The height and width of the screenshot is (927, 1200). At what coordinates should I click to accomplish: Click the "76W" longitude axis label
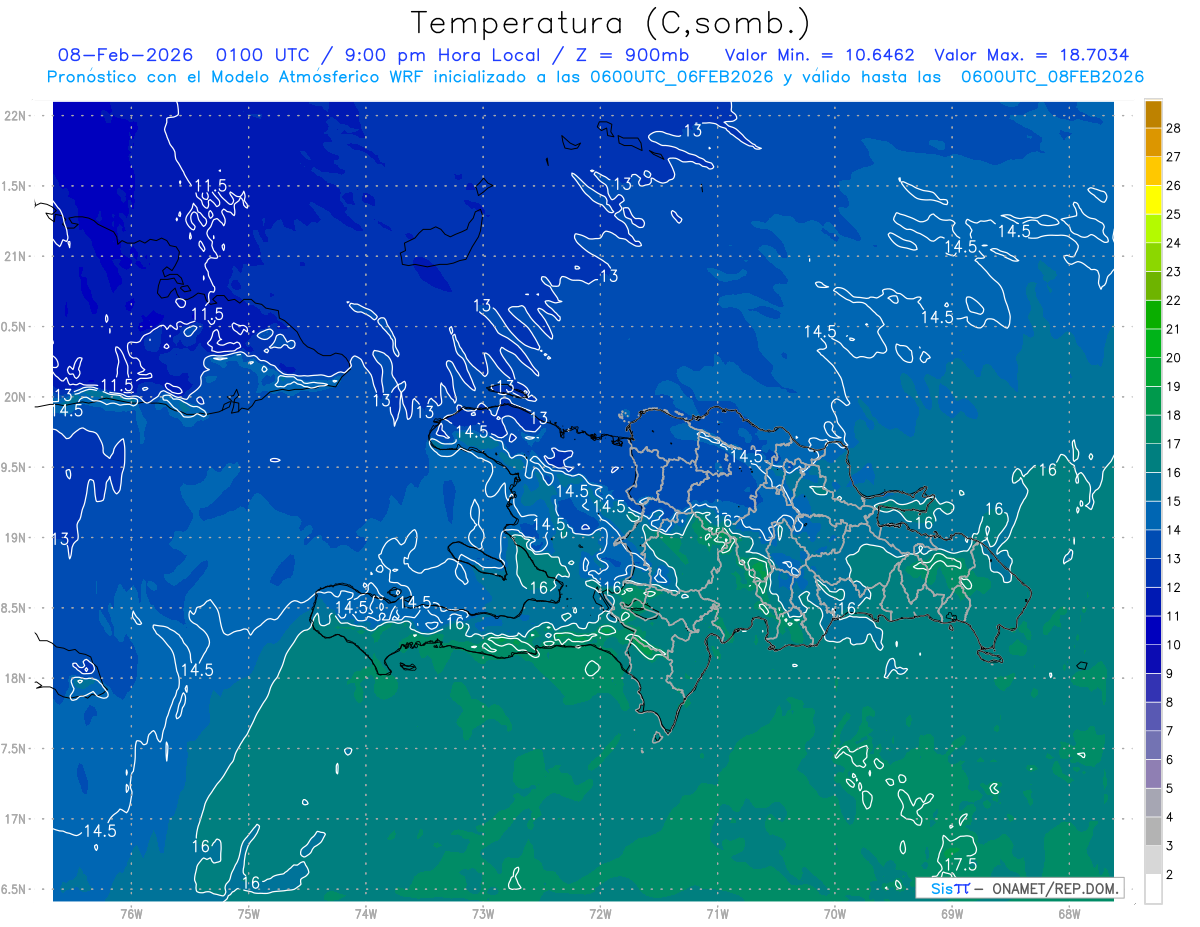point(131,913)
